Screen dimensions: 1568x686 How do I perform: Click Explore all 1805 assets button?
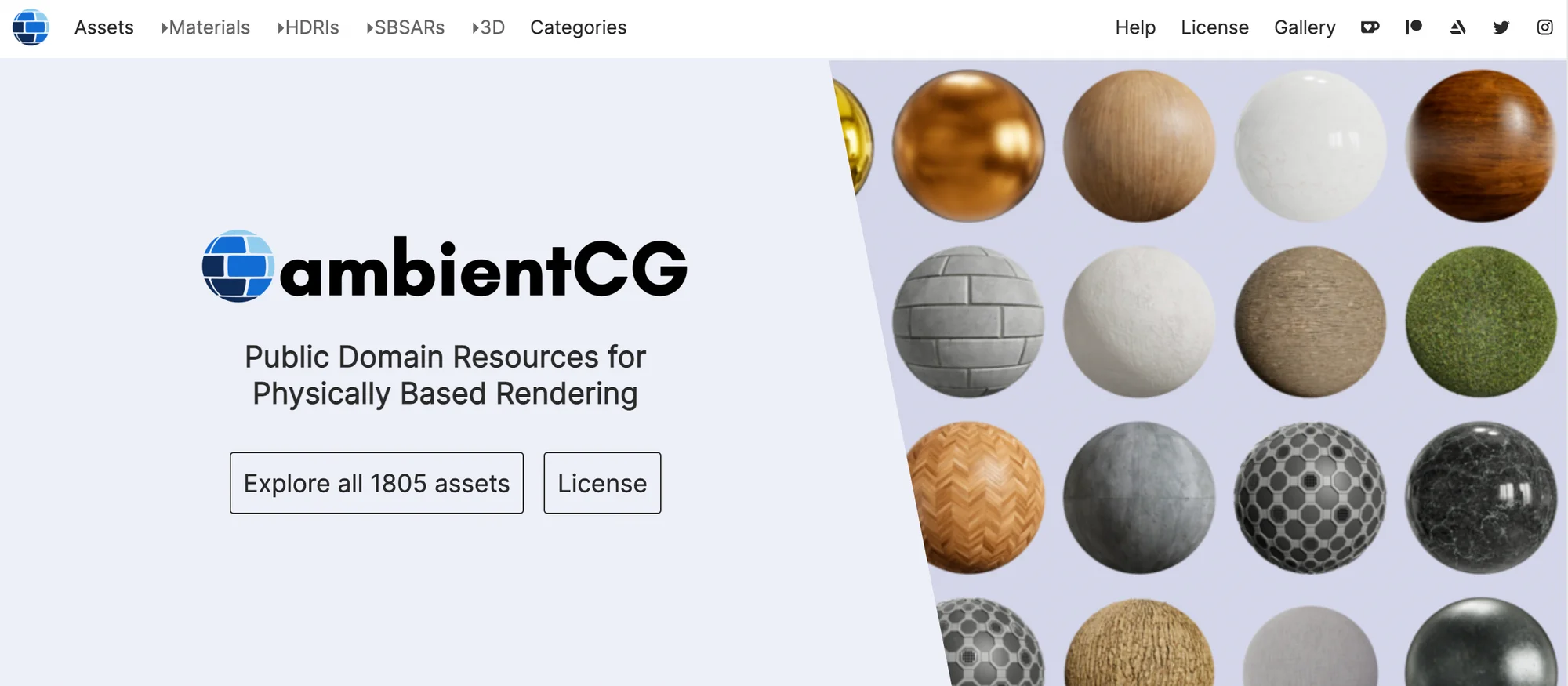pos(376,483)
